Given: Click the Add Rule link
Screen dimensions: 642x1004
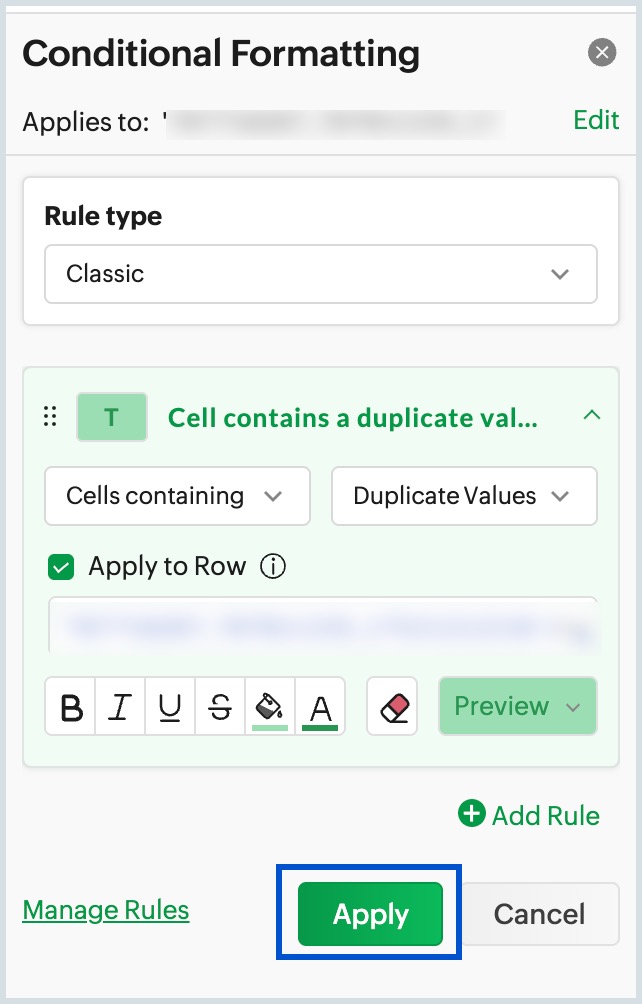Looking at the screenshot, I should 529,815.
